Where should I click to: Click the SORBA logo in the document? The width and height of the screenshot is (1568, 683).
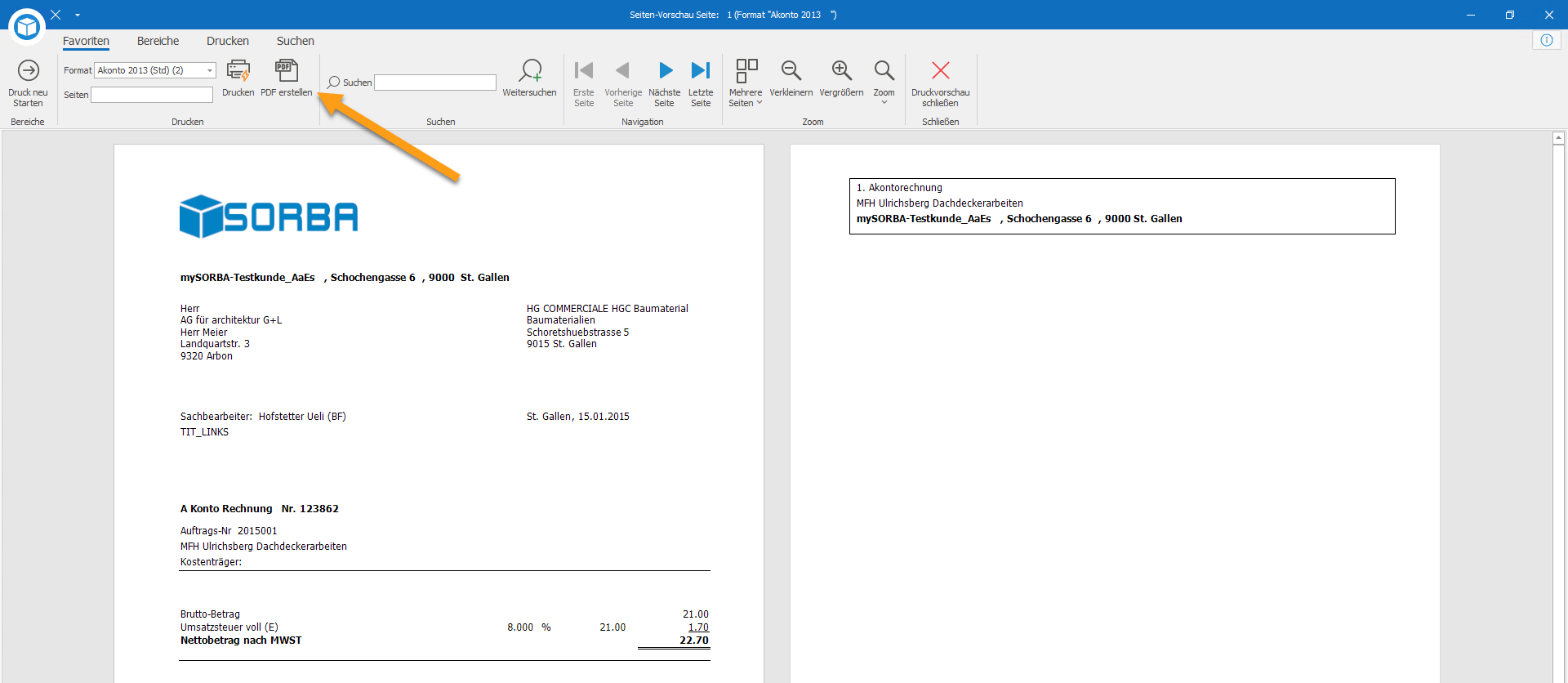269,217
